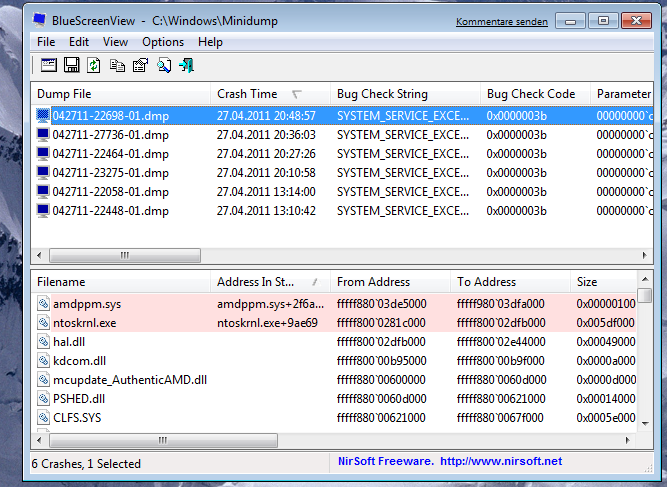Click the PSHED.dll file icon
This screenshot has height=487, width=667.
point(43,399)
